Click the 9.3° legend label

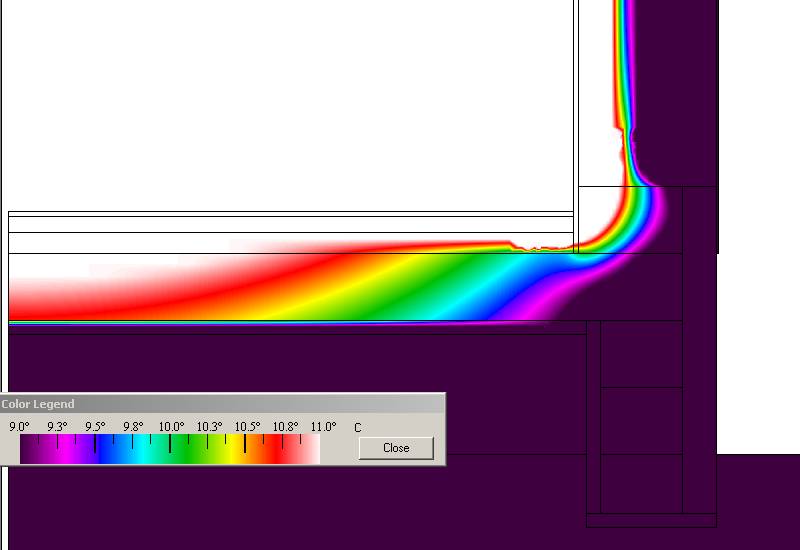[57, 427]
